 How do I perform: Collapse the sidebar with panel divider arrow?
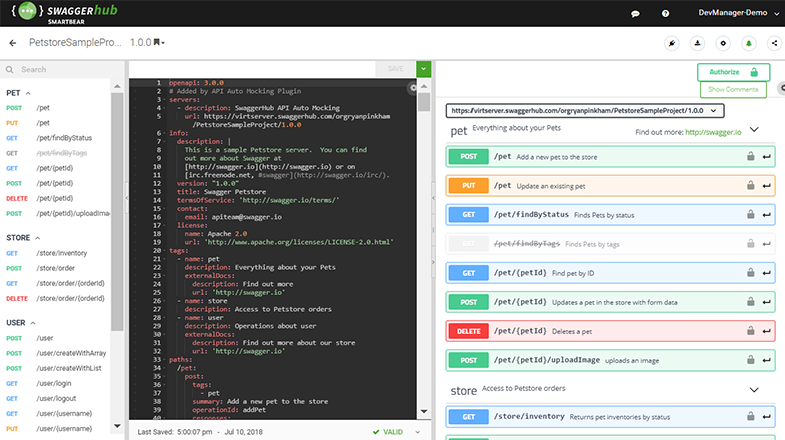click(x=127, y=198)
